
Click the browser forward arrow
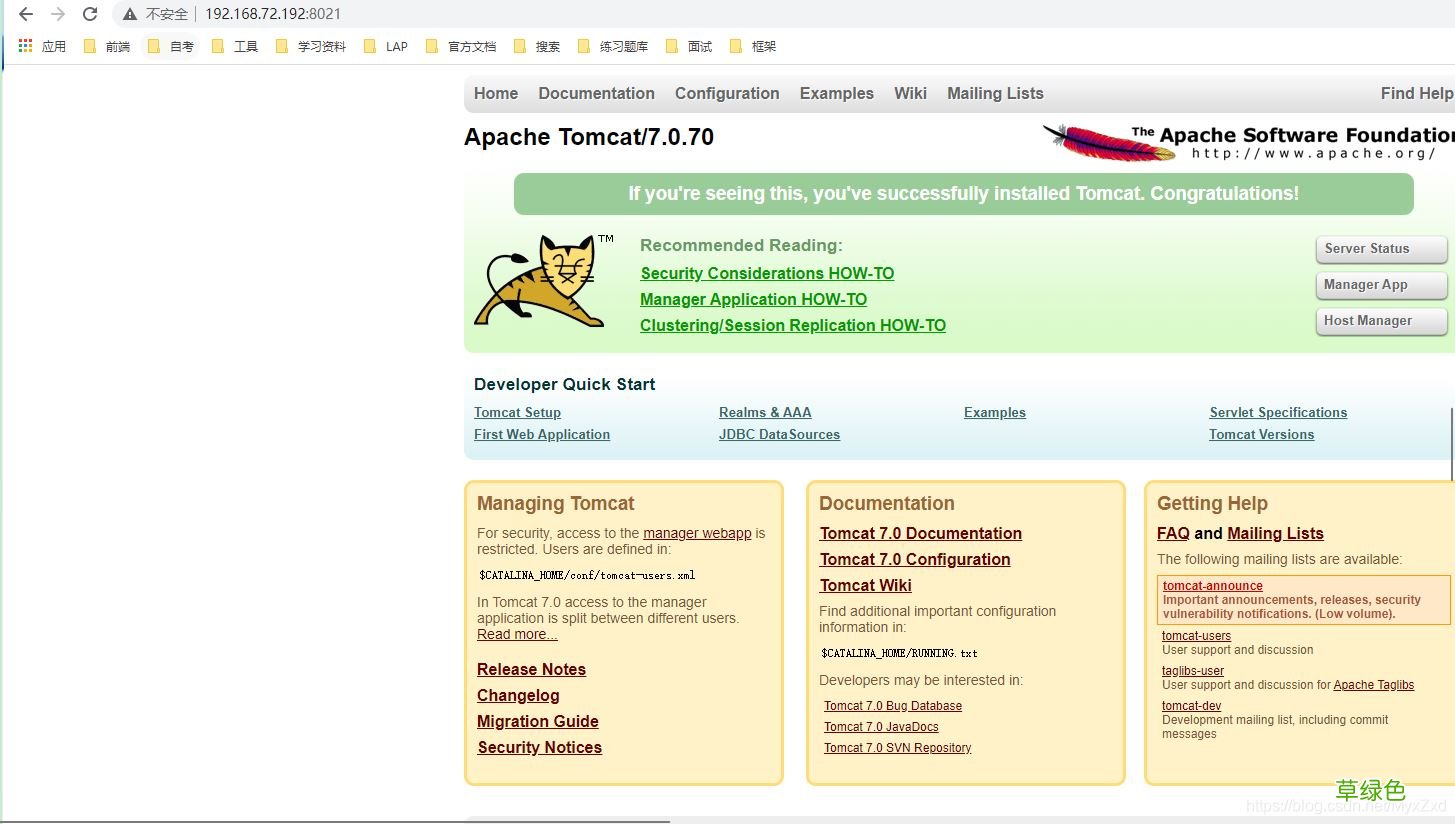pos(58,14)
